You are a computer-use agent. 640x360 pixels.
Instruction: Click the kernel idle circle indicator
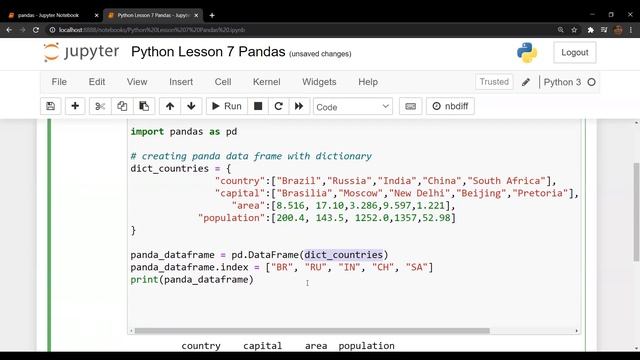coord(591,82)
